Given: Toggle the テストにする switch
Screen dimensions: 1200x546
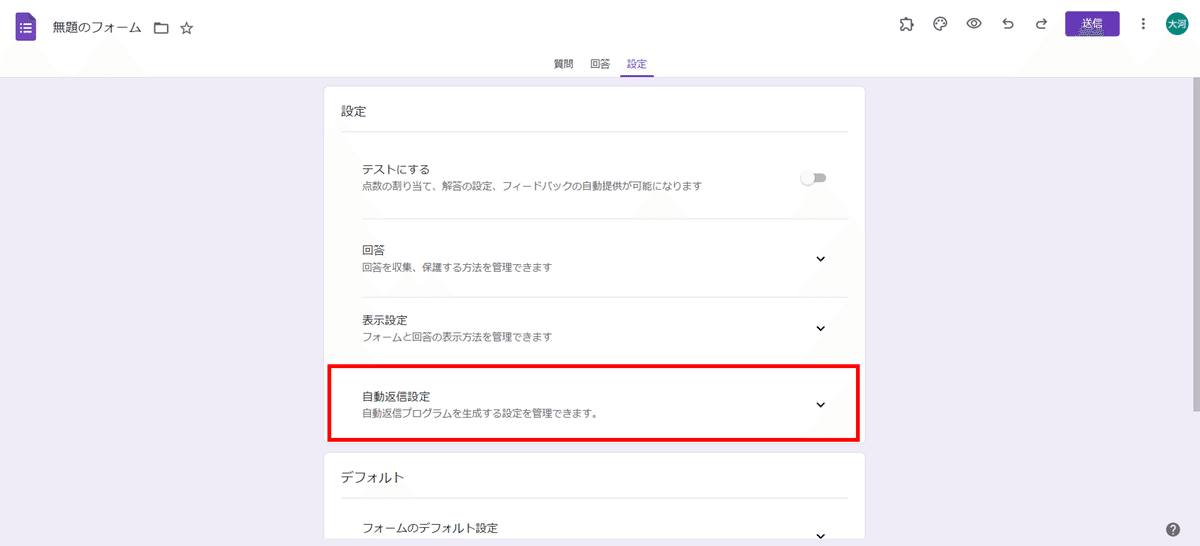Looking at the screenshot, I should [x=814, y=178].
